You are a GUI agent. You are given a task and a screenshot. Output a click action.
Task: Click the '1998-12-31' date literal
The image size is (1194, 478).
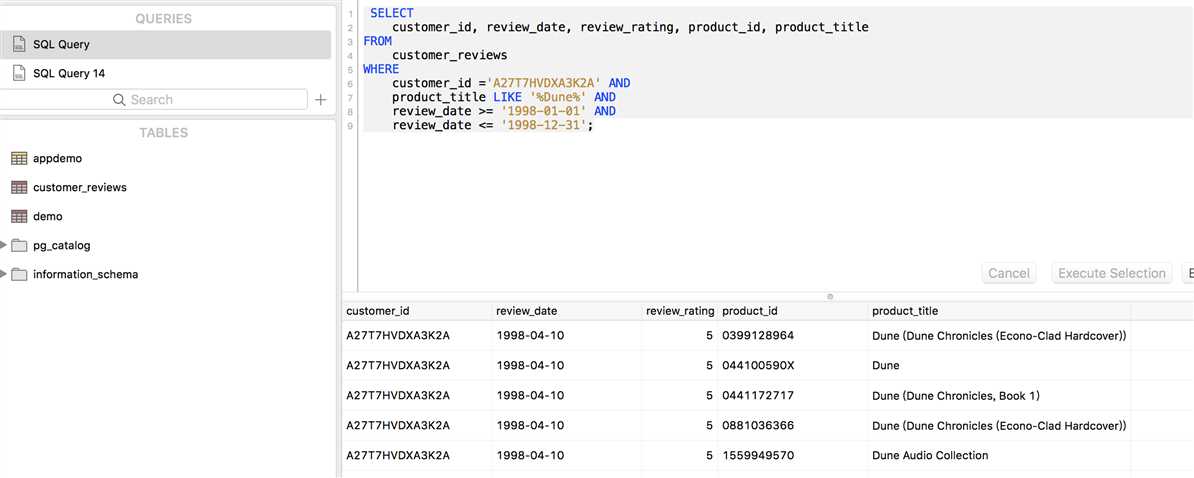543,125
